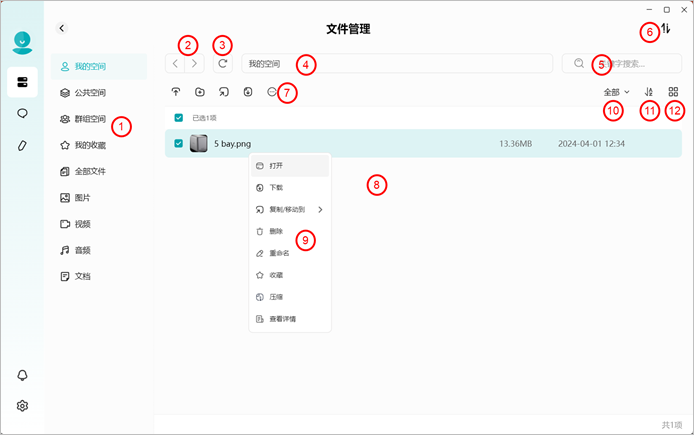694x435 pixels.
Task: Expand the 全部 file type filter dropdown
Action: 617,92
